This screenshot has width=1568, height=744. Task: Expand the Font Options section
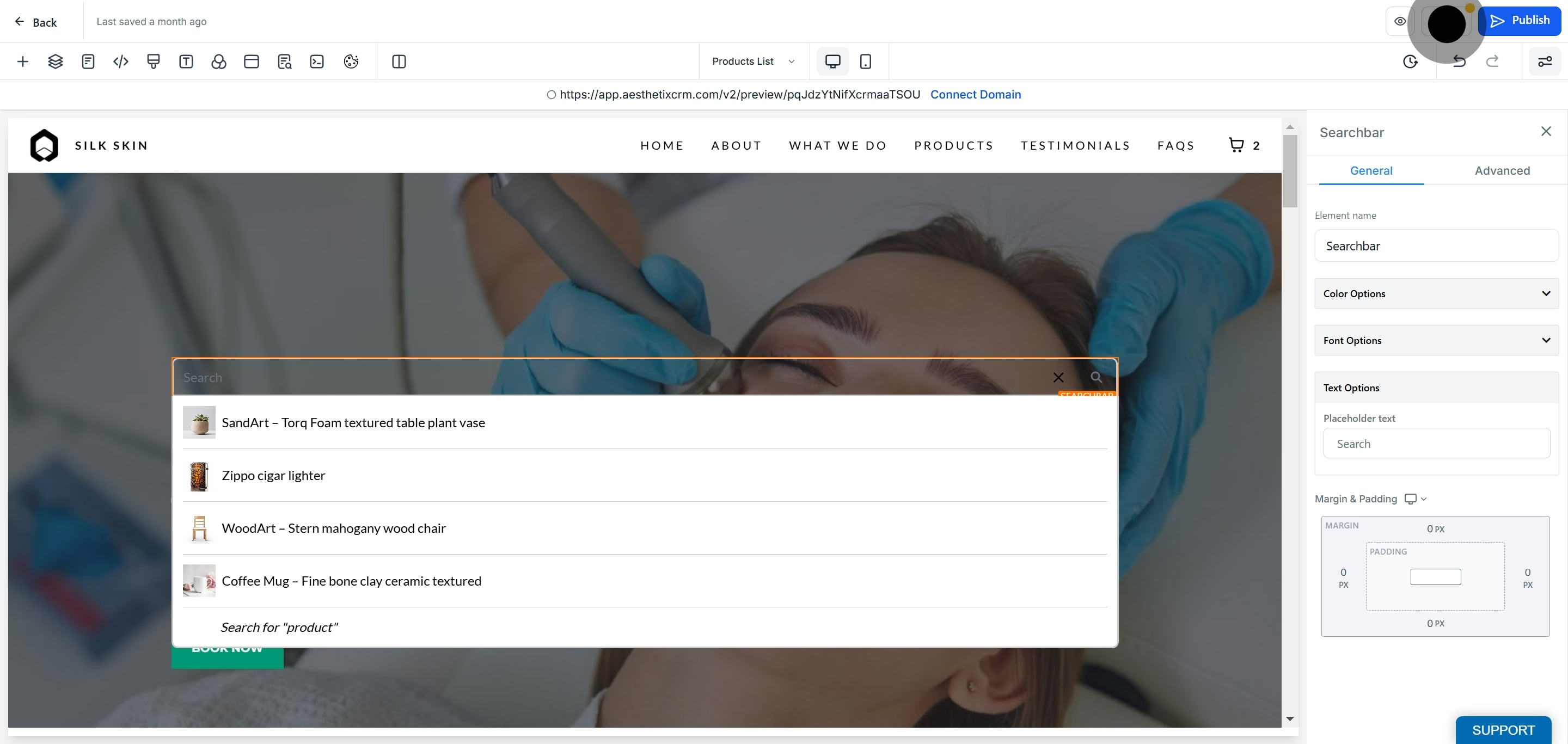(1436, 340)
